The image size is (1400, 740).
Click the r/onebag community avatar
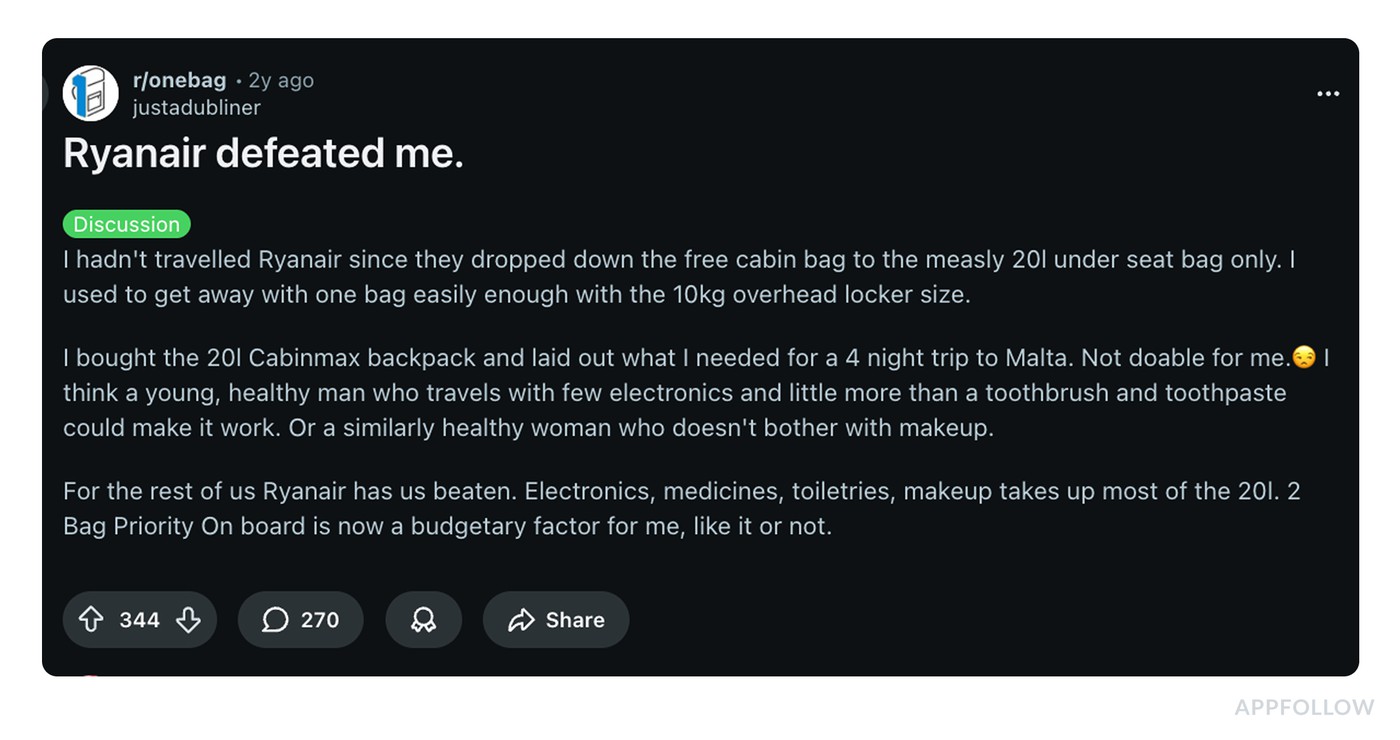tap(91, 94)
